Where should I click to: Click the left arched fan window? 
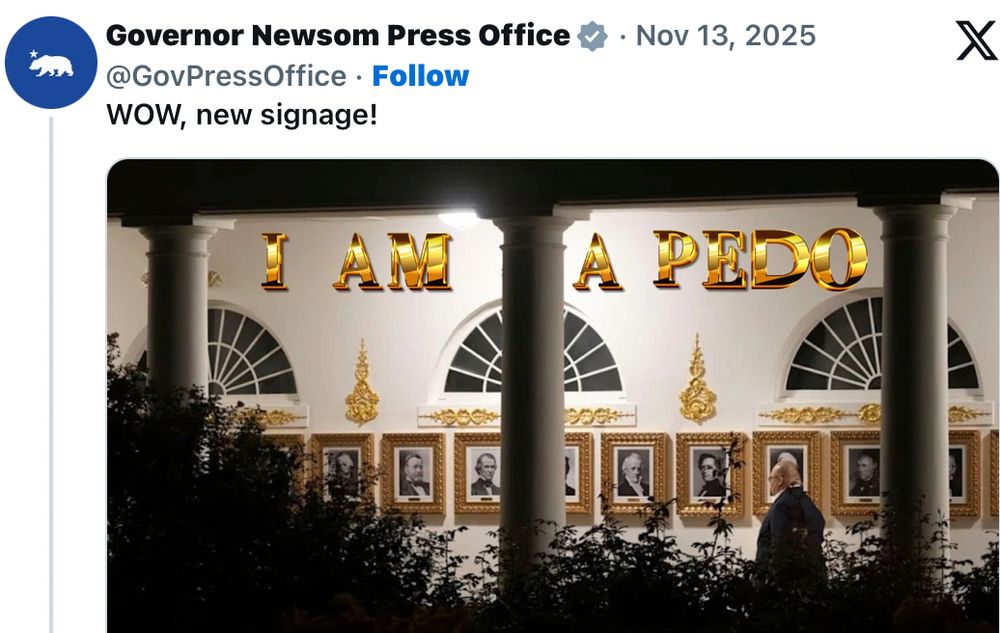pos(251,351)
